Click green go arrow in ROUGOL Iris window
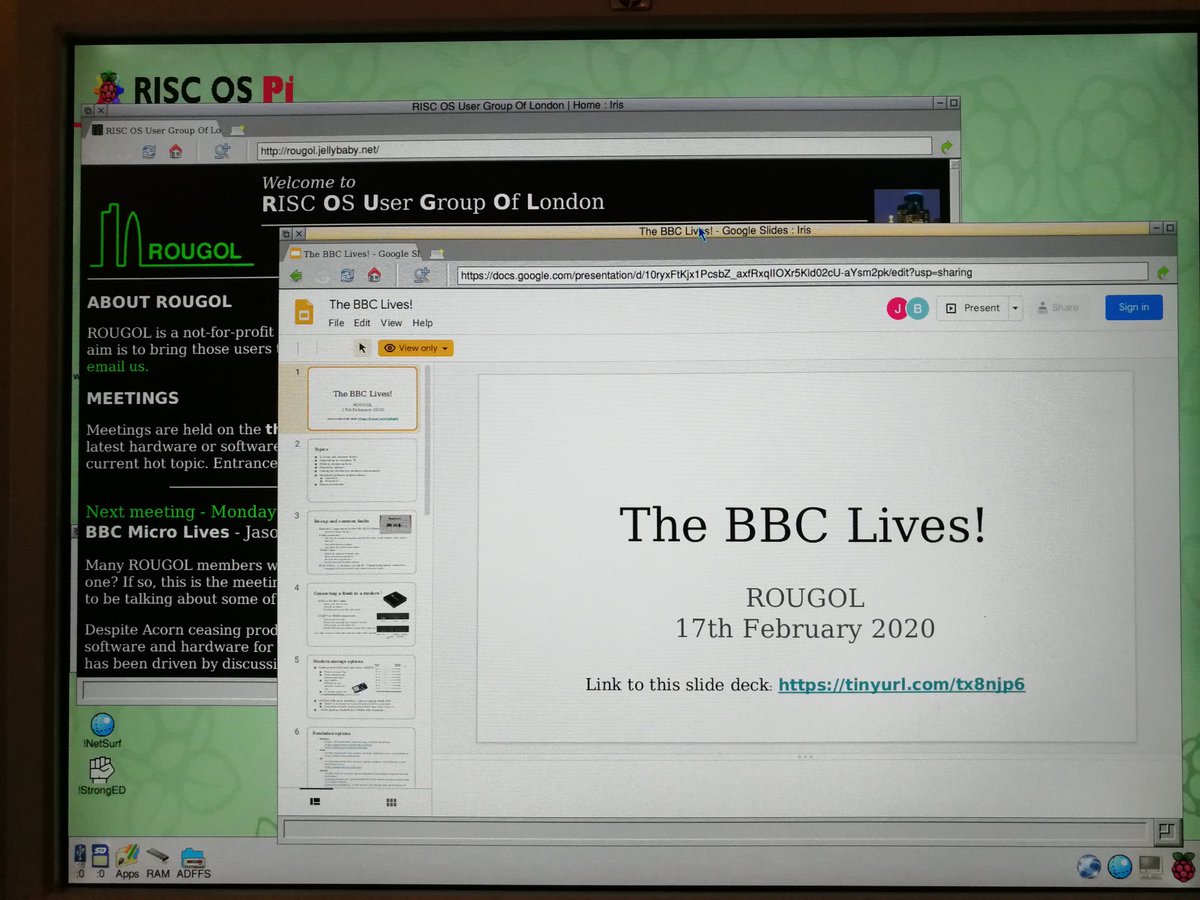The image size is (1200, 900). click(x=947, y=147)
